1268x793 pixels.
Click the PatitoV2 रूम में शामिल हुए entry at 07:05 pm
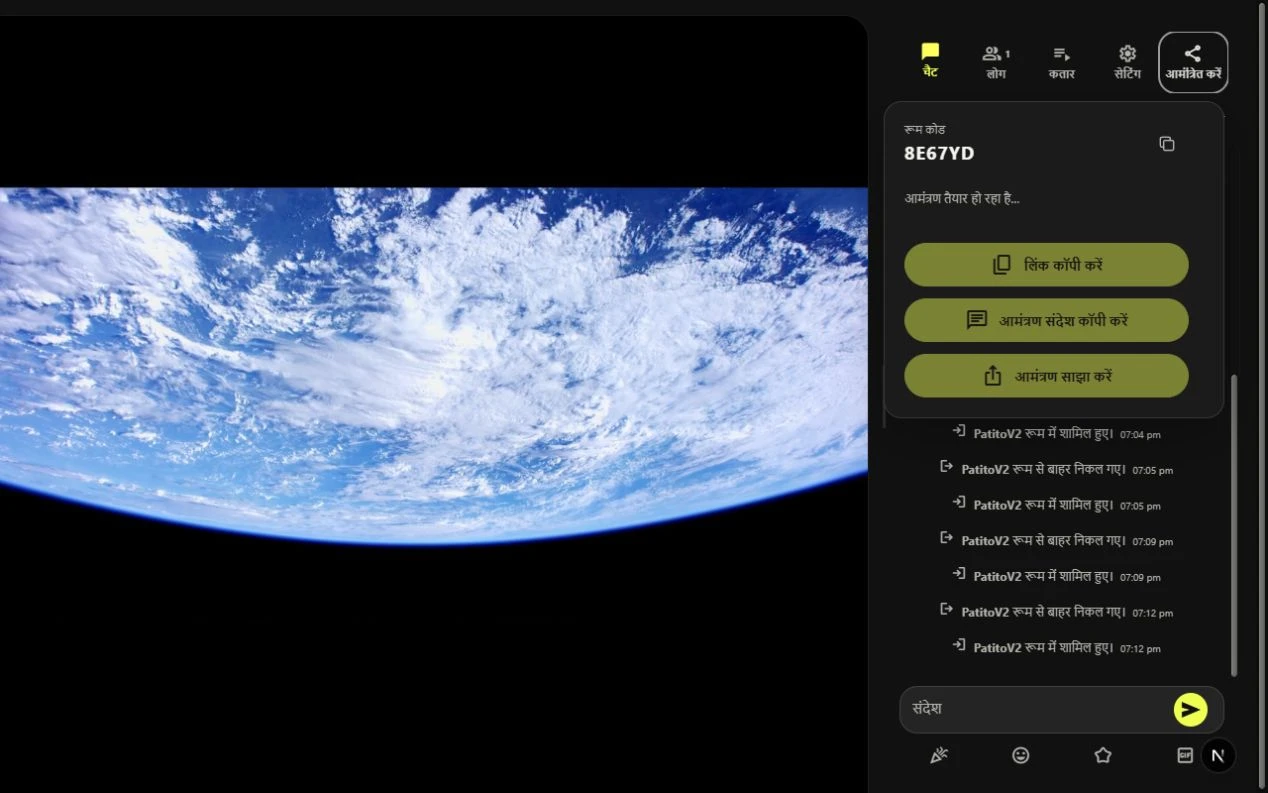pos(1056,505)
